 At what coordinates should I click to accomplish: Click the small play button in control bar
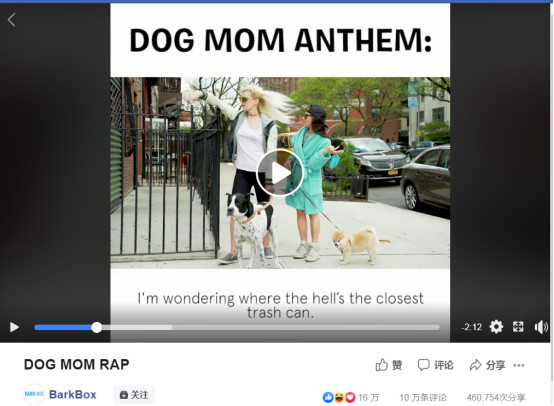tap(14, 327)
